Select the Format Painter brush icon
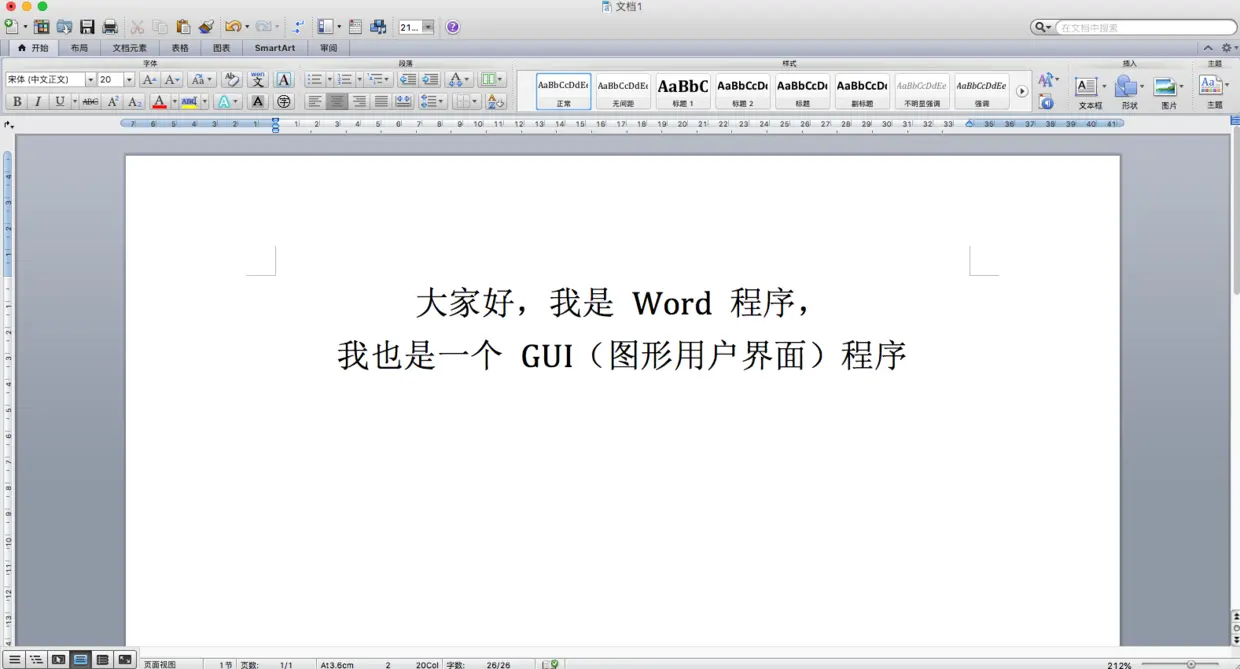 pos(206,27)
